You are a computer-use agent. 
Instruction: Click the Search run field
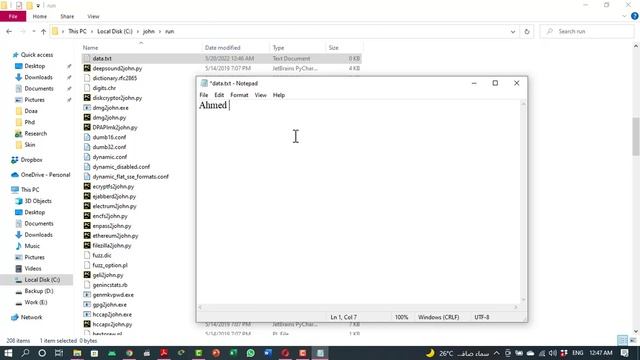pos(587,31)
